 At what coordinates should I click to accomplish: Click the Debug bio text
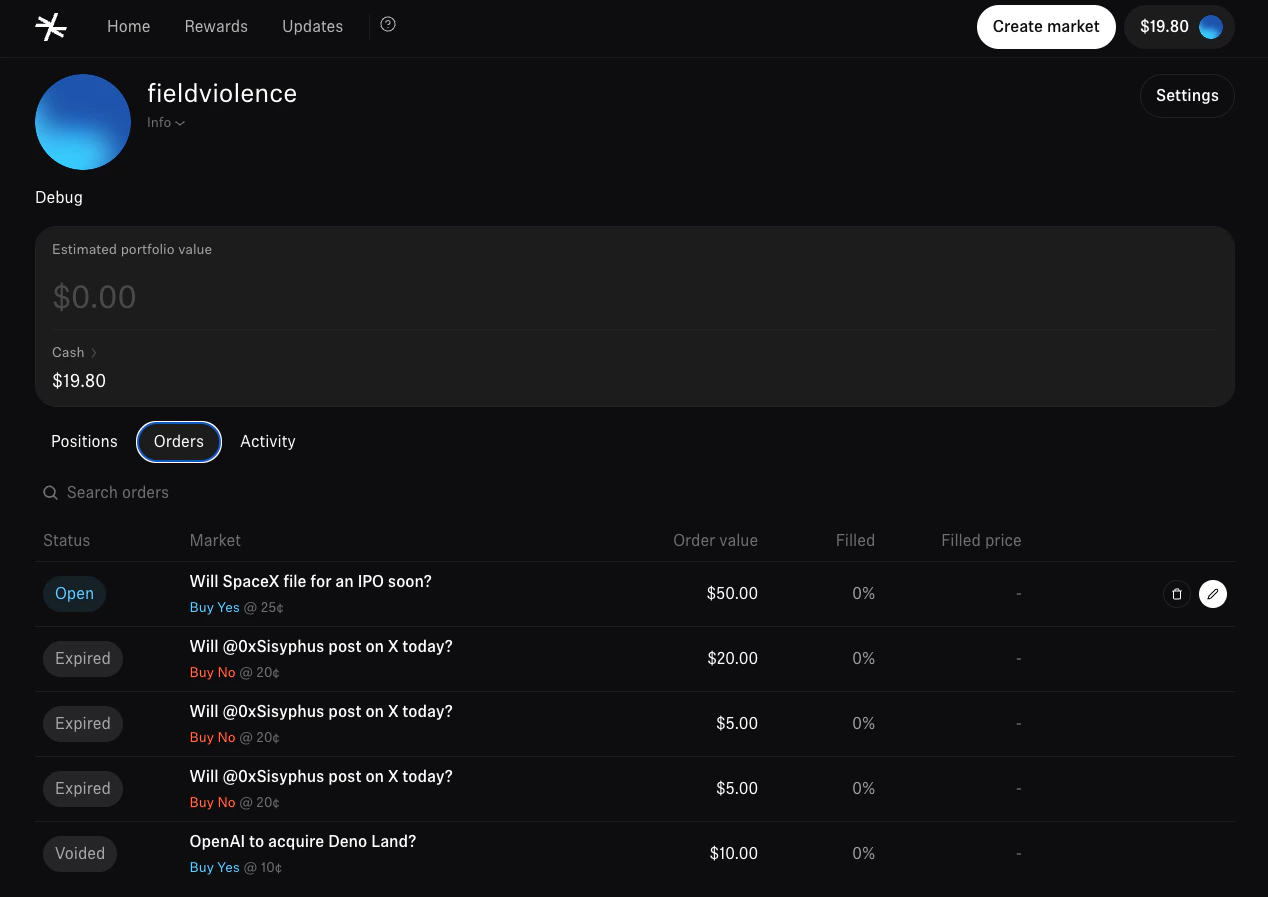(x=59, y=198)
